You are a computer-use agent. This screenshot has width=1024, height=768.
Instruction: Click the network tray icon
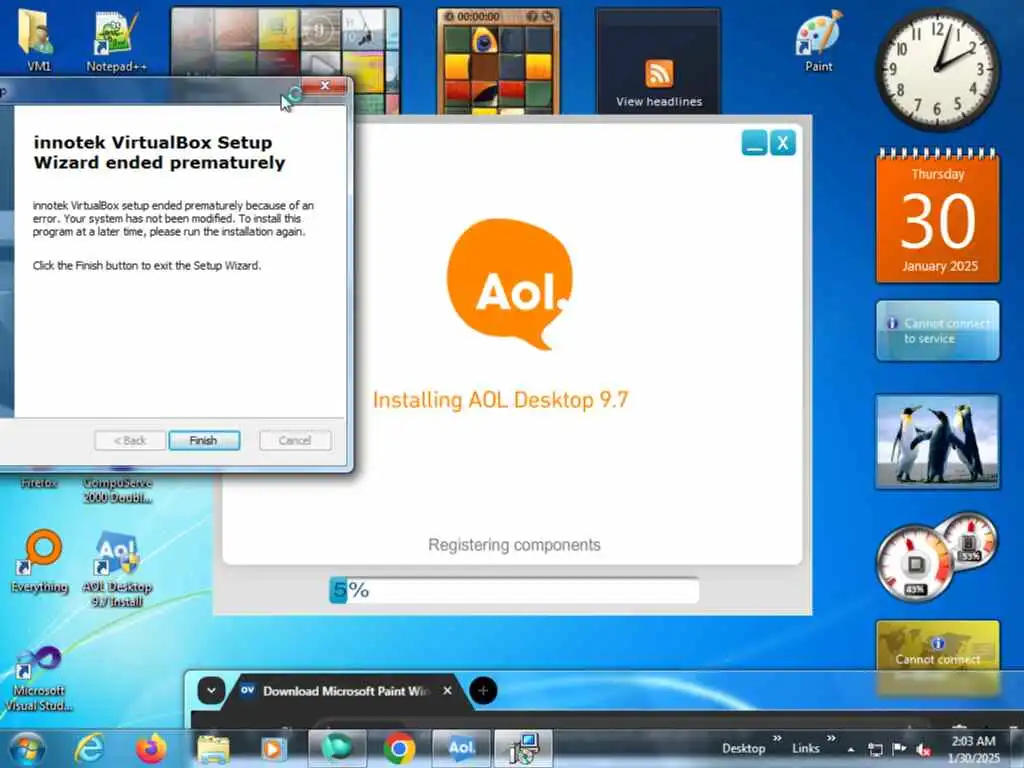coord(875,749)
